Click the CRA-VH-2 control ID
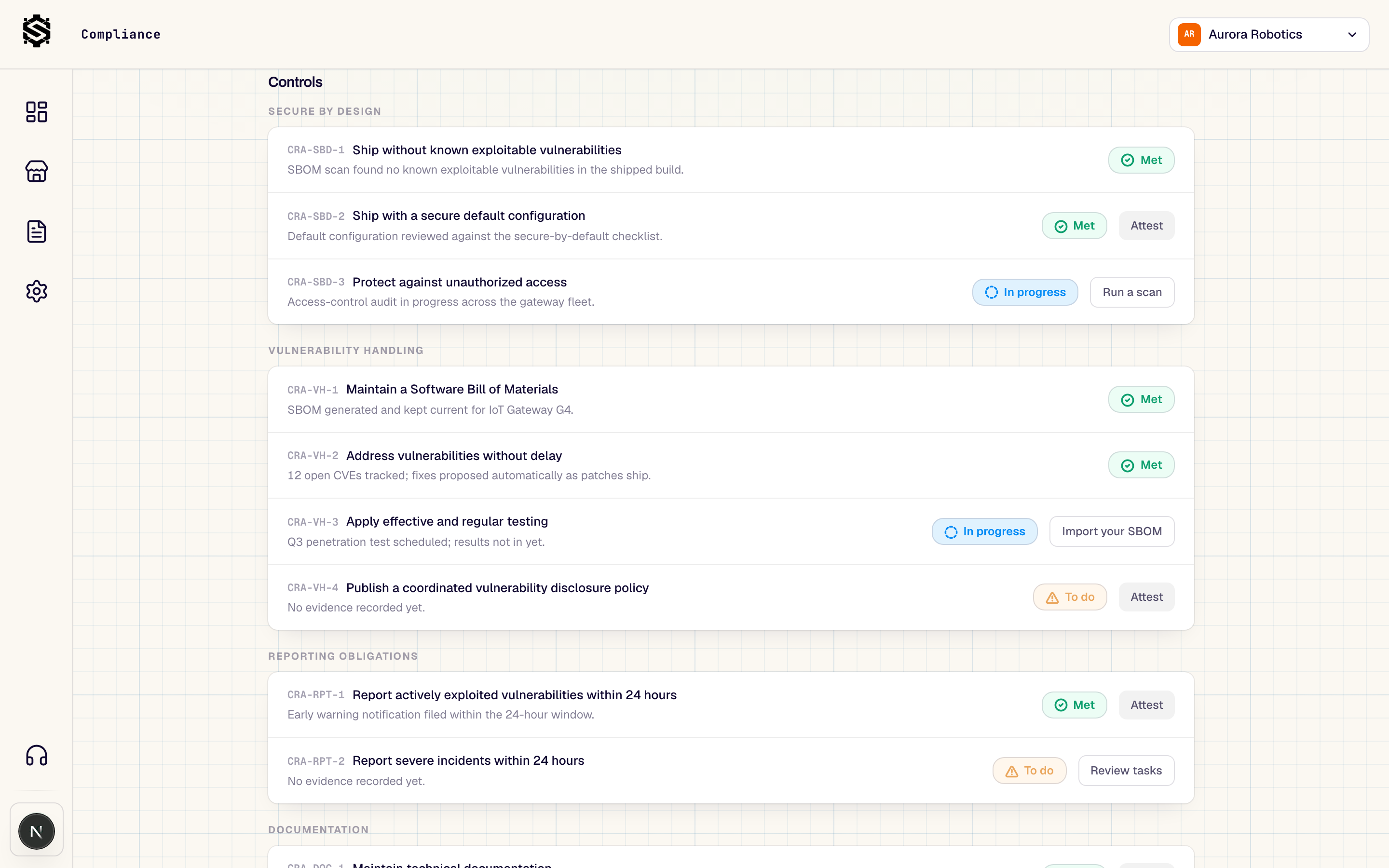 coord(313,456)
